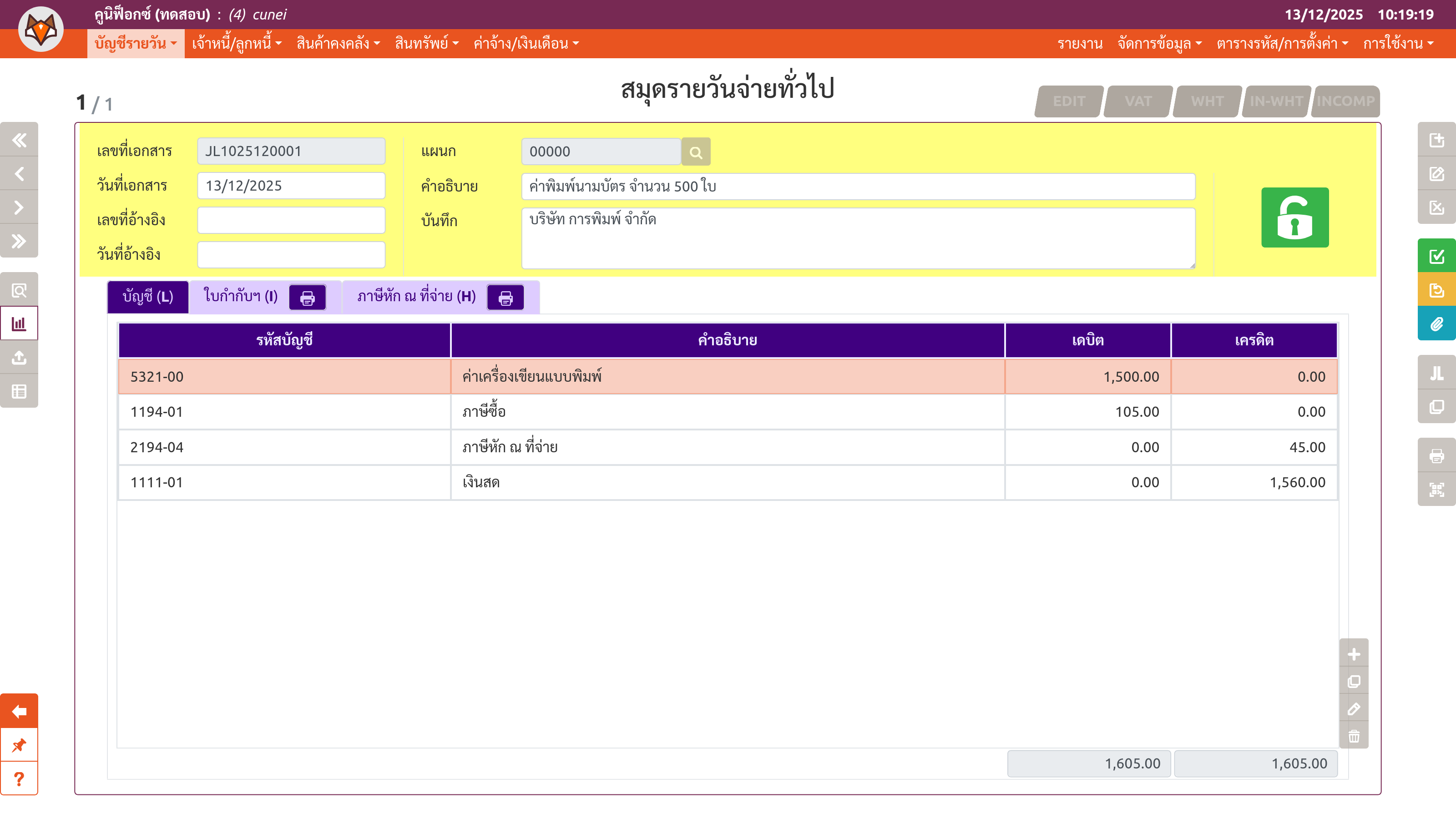Open the จัดการข้อมูล dropdown
This screenshot has height=819, width=1456.
point(1159,44)
